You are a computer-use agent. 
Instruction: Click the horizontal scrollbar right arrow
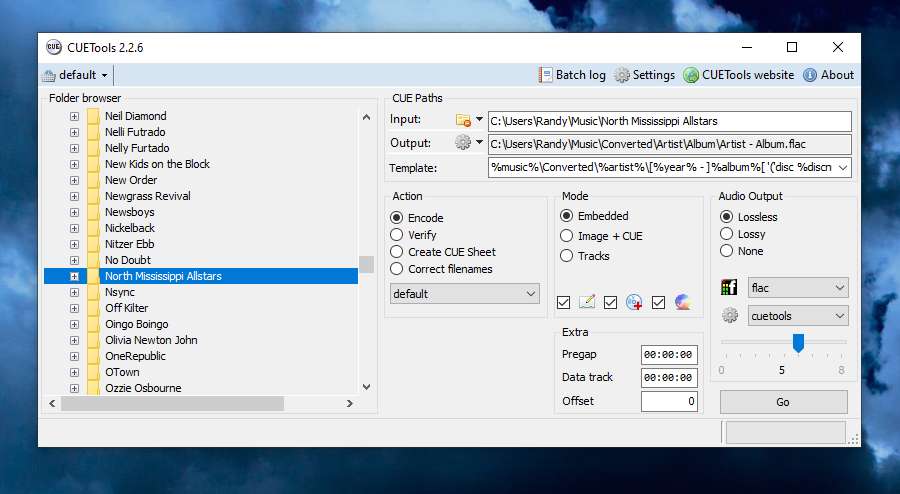(x=349, y=403)
